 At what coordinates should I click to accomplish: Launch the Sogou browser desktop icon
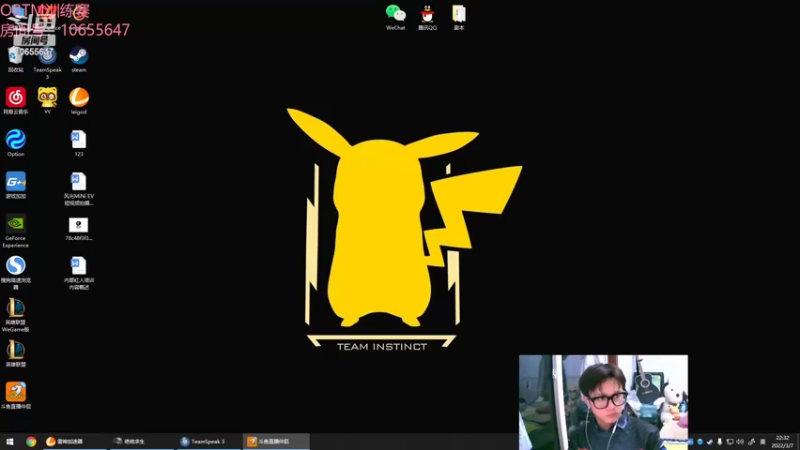[x=15, y=273]
